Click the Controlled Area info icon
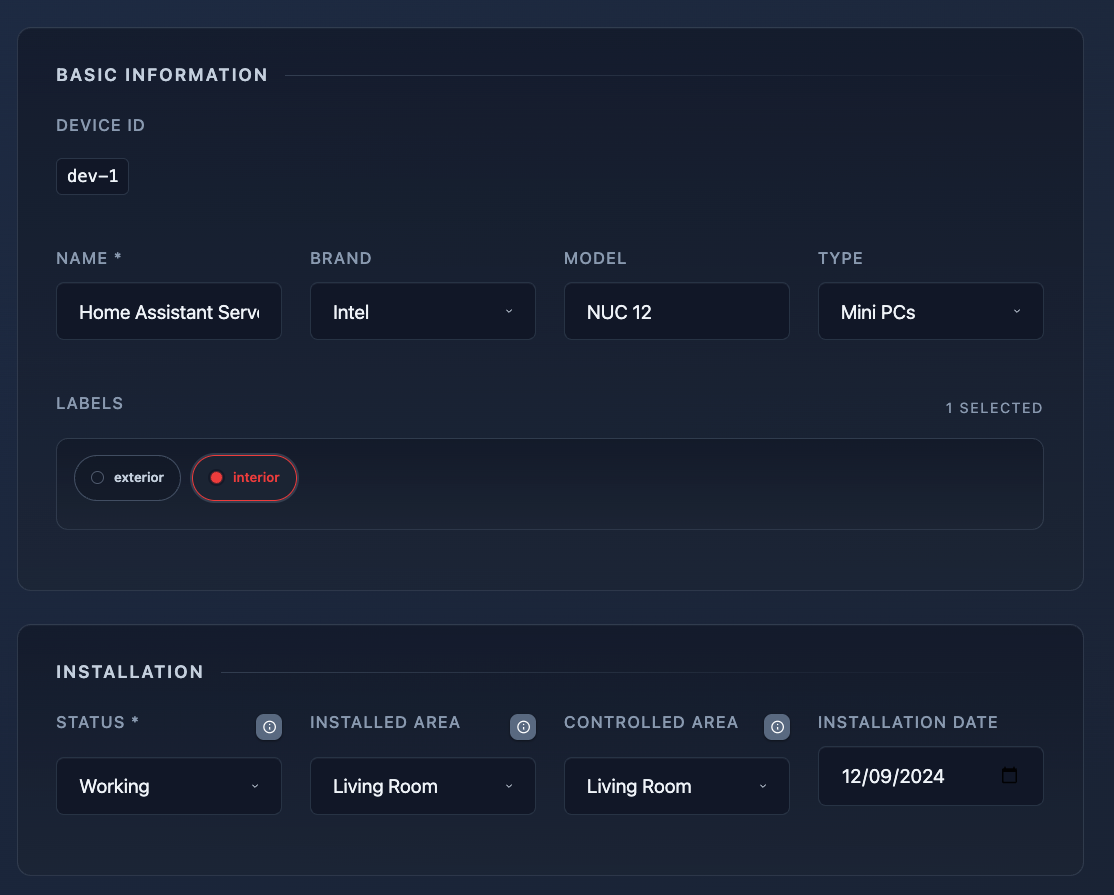The width and height of the screenshot is (1114, 895). 777,727
